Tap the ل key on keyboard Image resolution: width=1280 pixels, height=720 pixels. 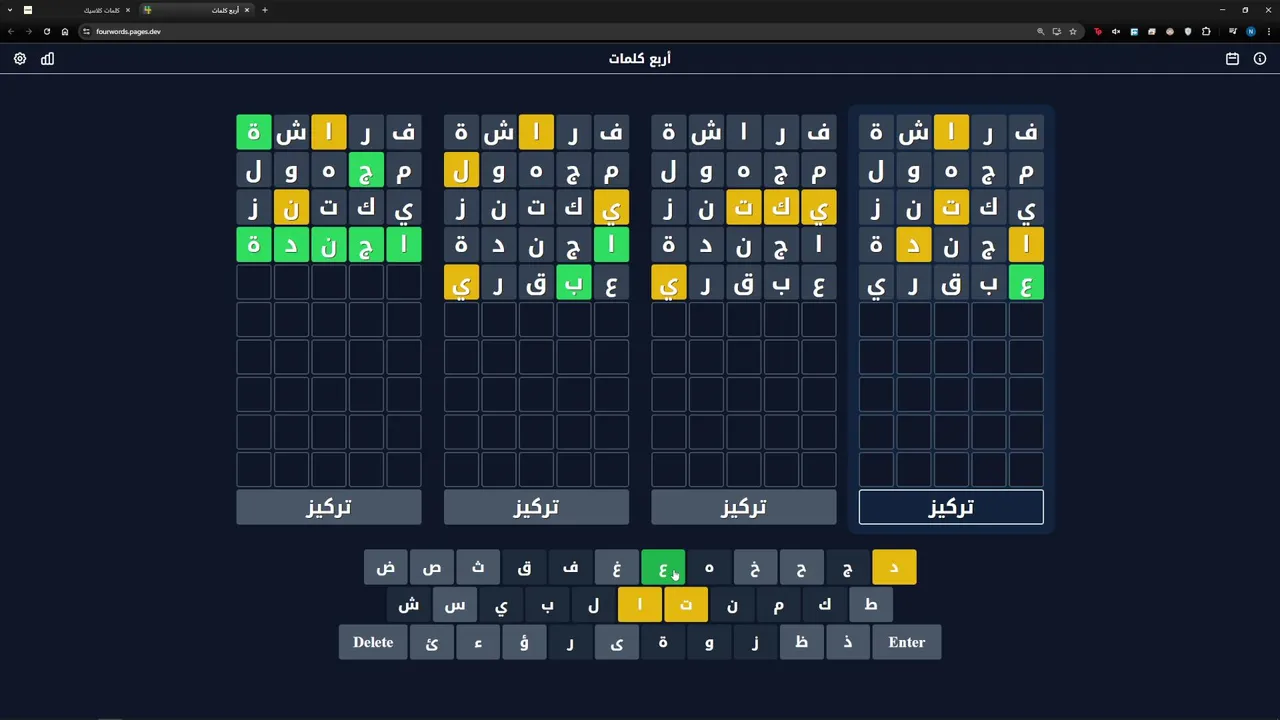tap(594, 605)
